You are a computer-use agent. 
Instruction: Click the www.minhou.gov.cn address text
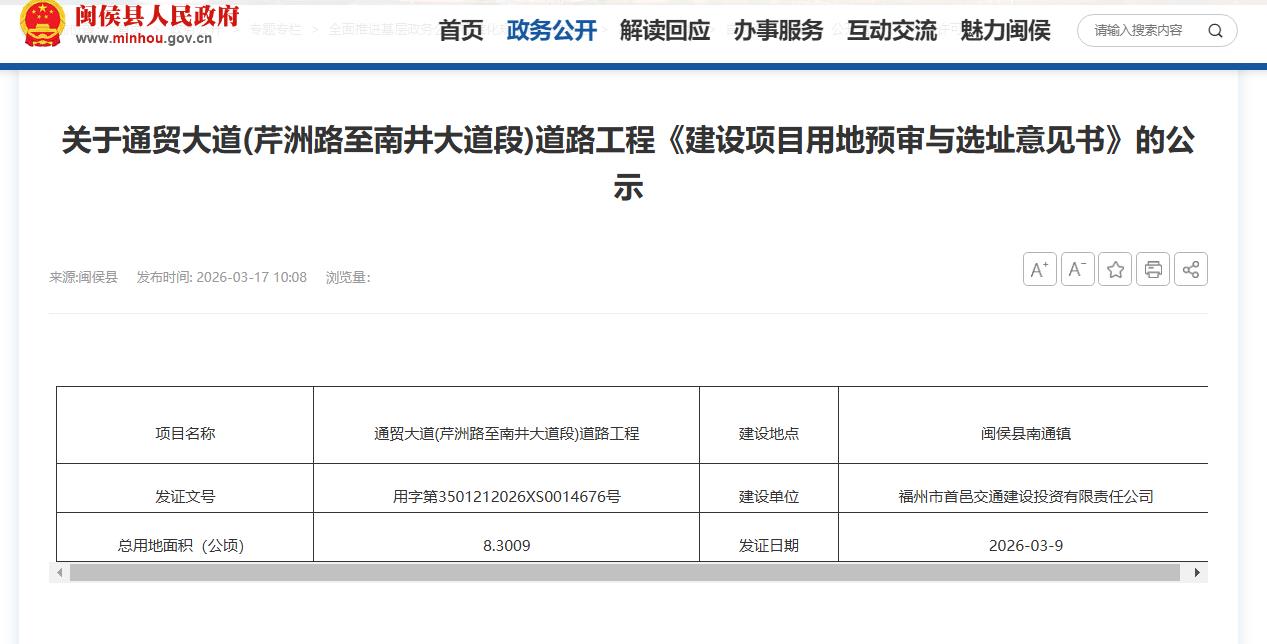[x=144, y=39]
